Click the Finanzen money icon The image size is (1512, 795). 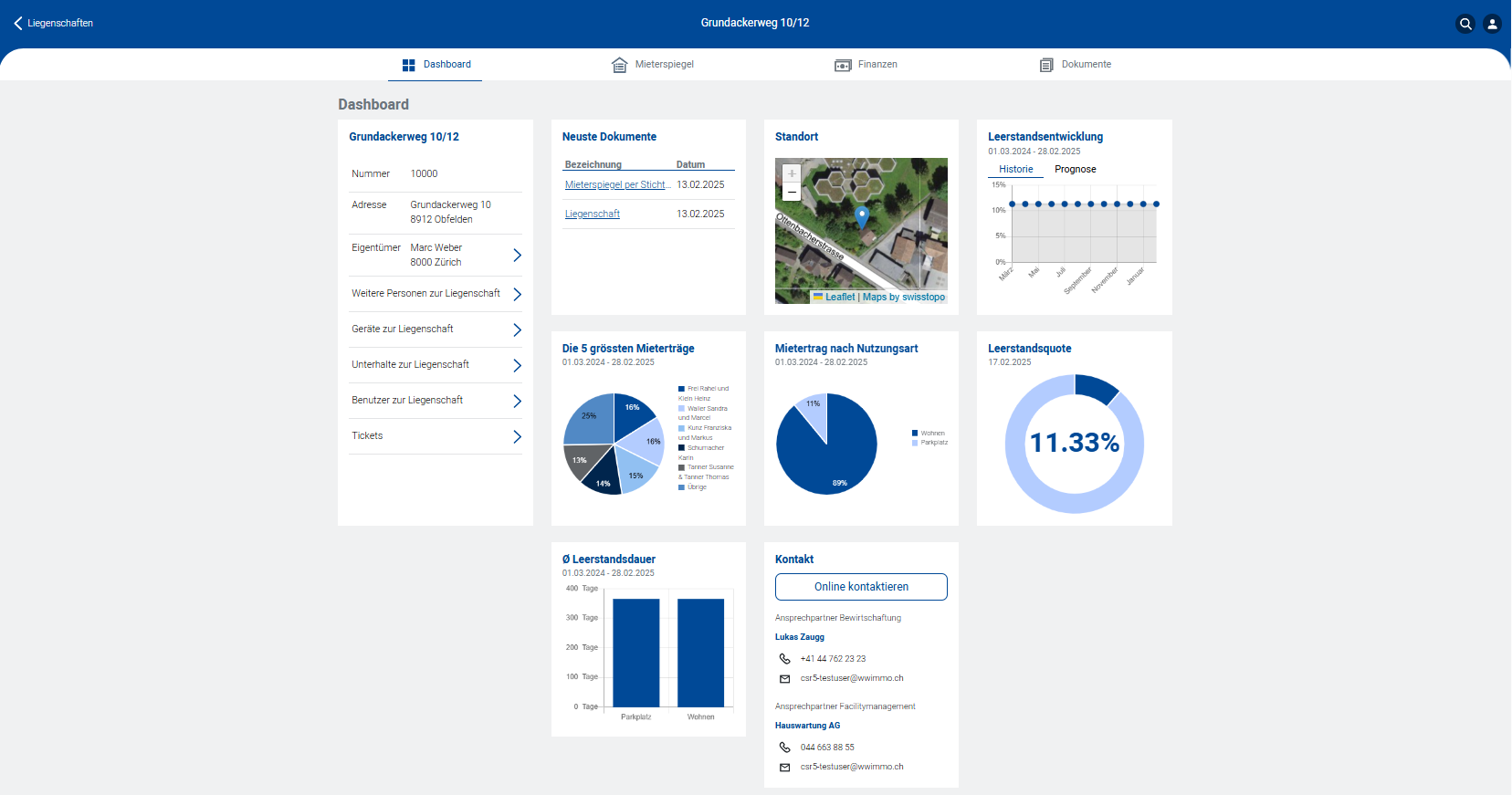843,65
